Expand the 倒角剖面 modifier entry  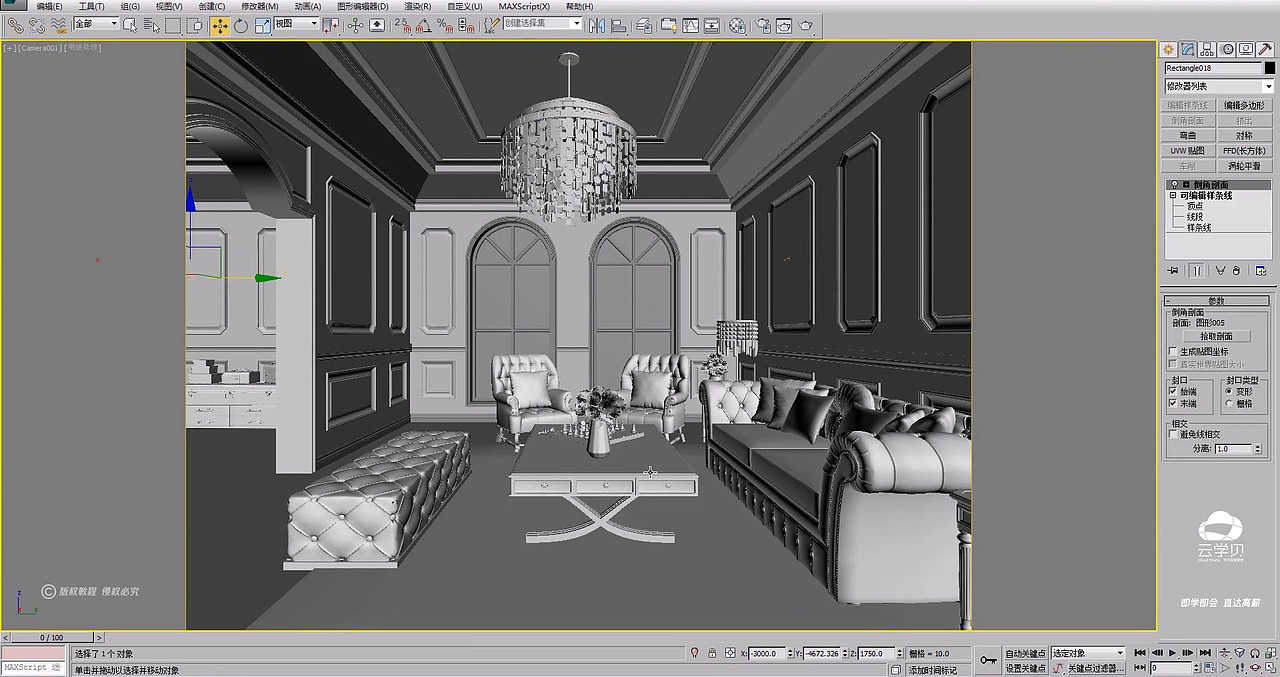(x=1186, y=185)
